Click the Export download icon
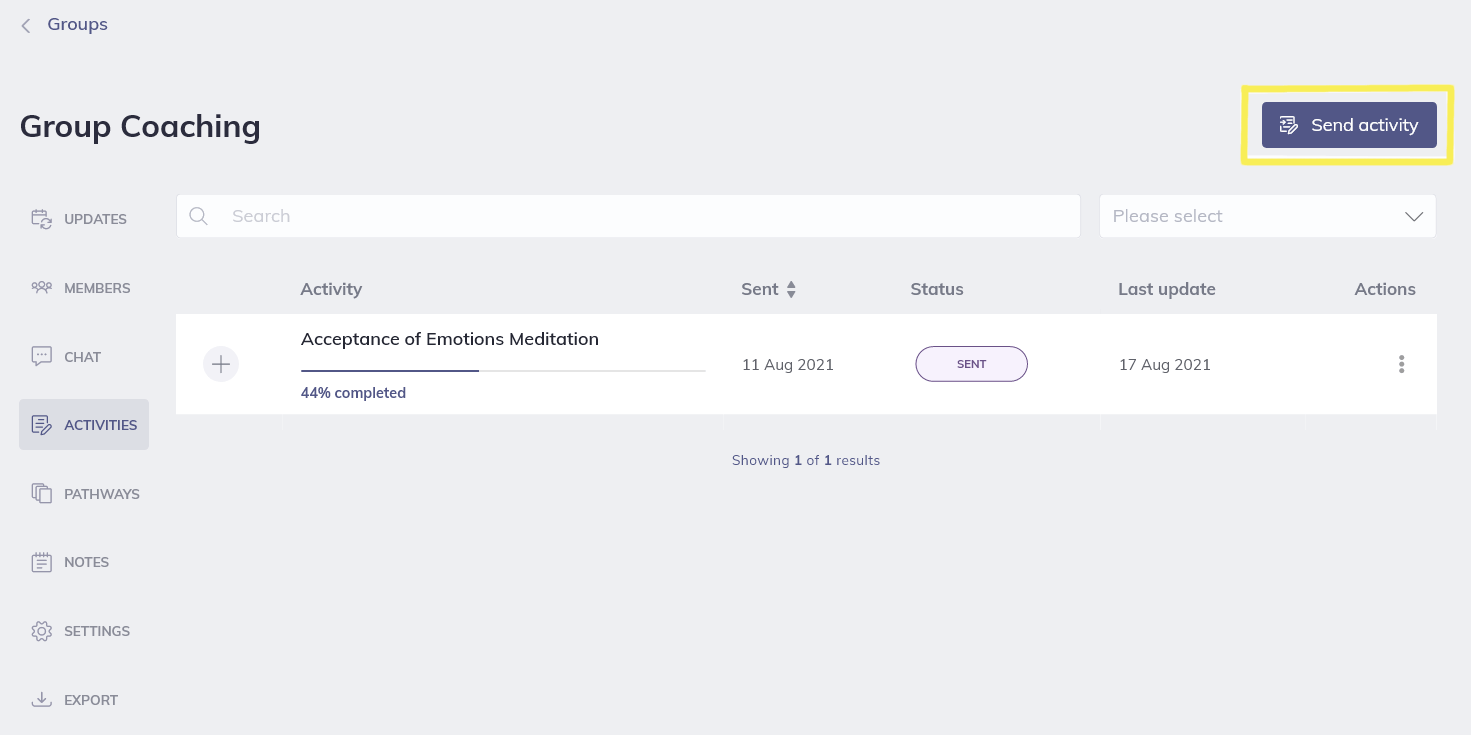Viewport: 1480px width, 740px height. [41, 700]
